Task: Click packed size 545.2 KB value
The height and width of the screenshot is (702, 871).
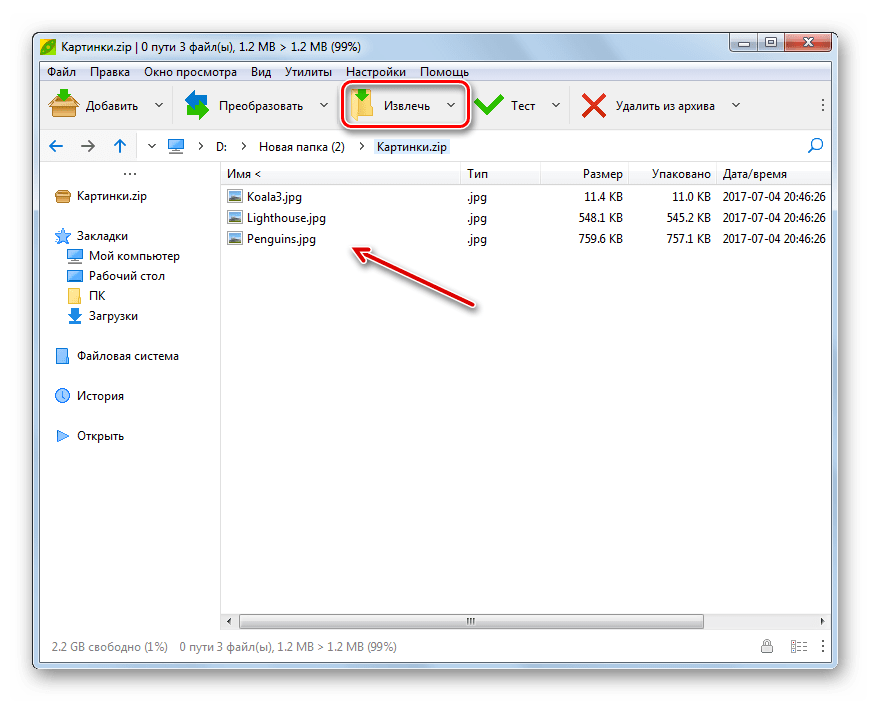Action: pos(688,218)
